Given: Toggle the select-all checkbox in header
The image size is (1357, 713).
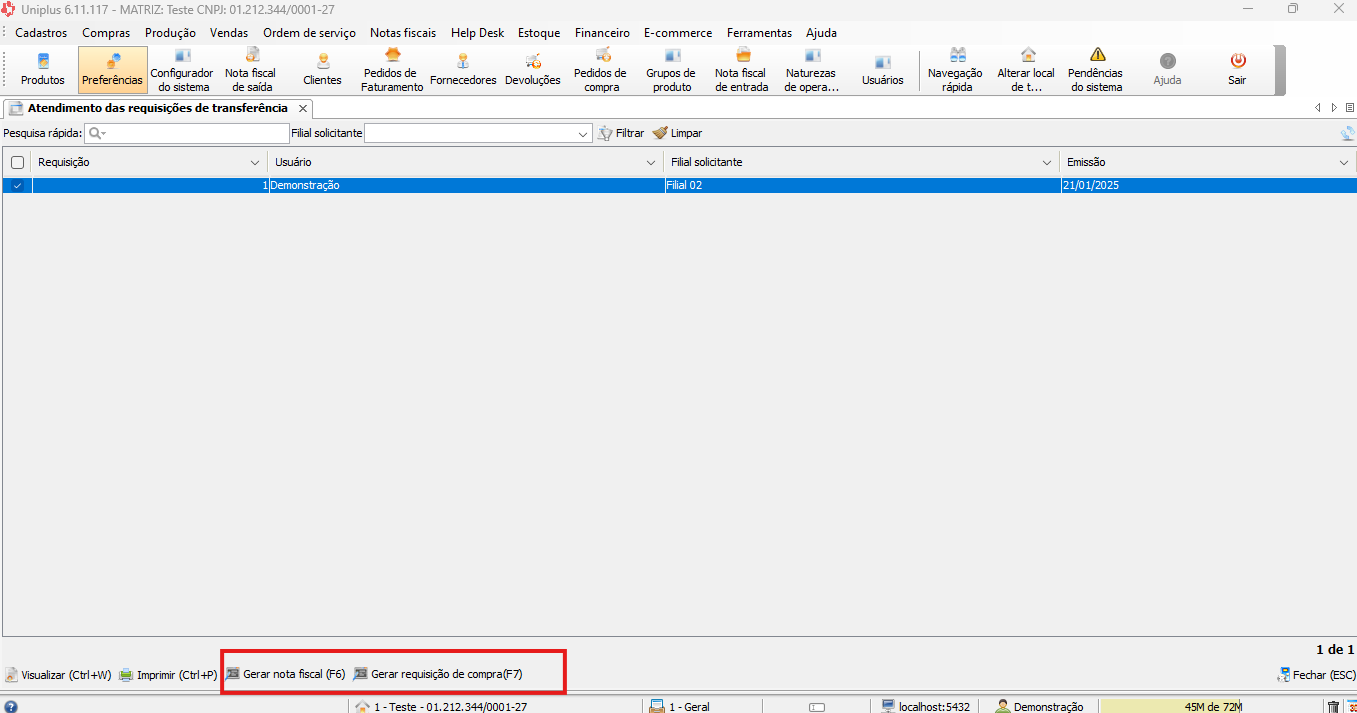Looking at the screenshot, I should 17,162.
